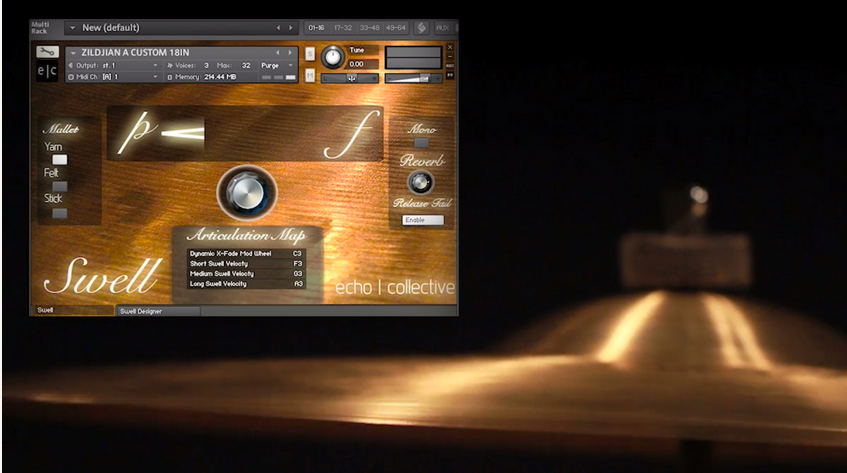Go to previous multi preset arrow
Screen dimensions: 847x473
point(278,28)
